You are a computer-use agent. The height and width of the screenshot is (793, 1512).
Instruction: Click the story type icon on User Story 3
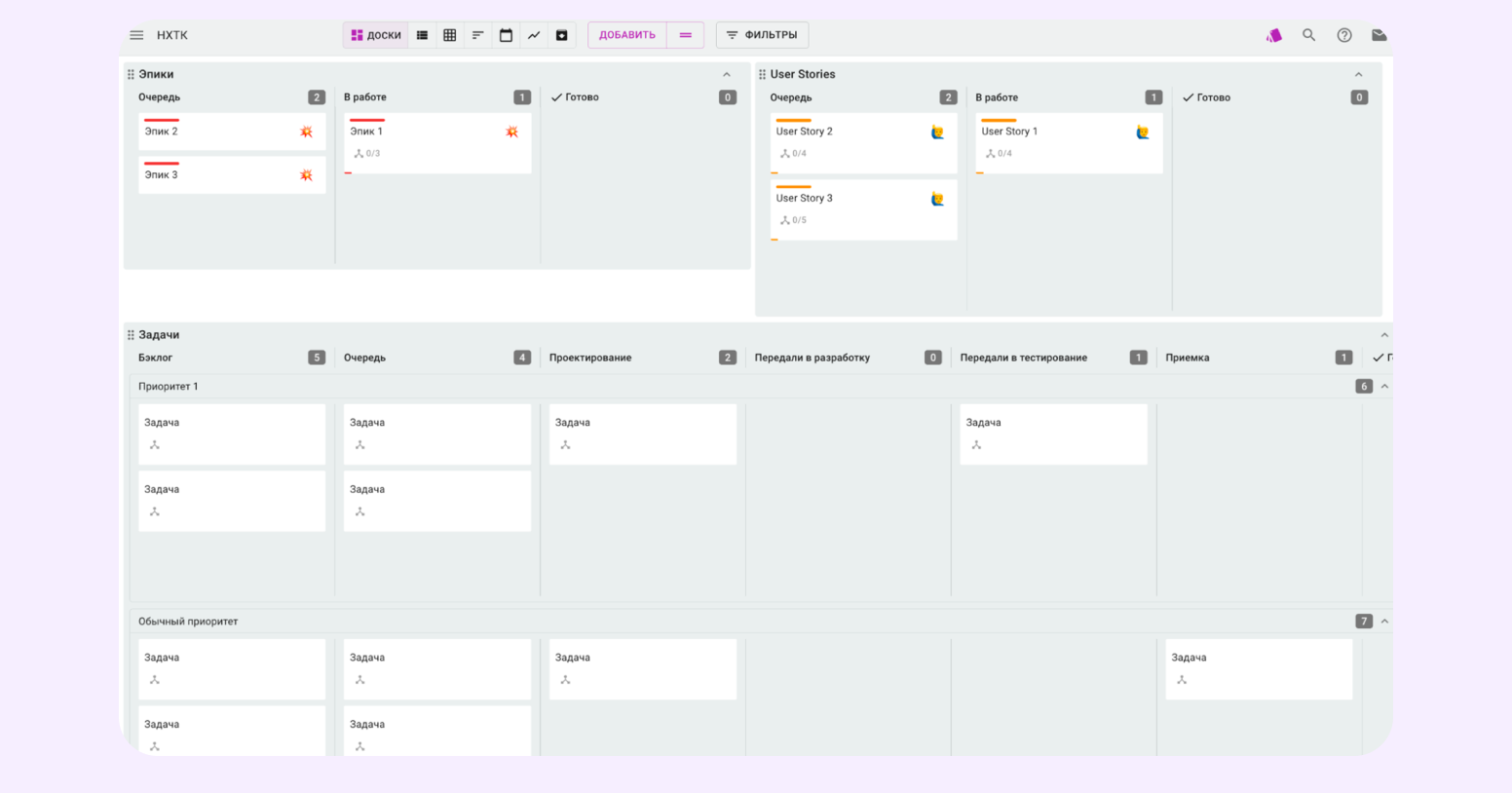(937, 199)
